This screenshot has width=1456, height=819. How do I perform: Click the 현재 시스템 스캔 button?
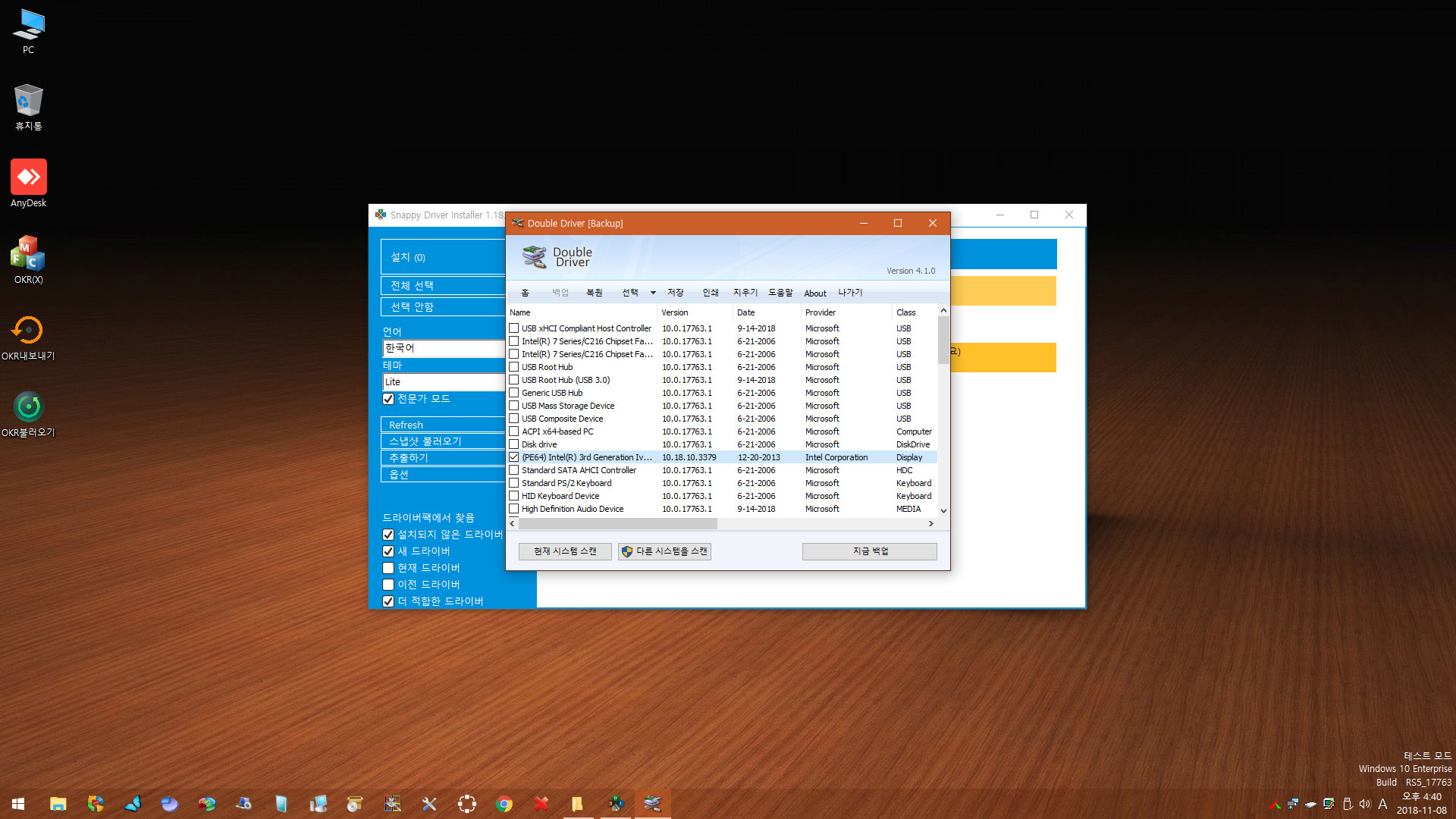coord(565,551)
